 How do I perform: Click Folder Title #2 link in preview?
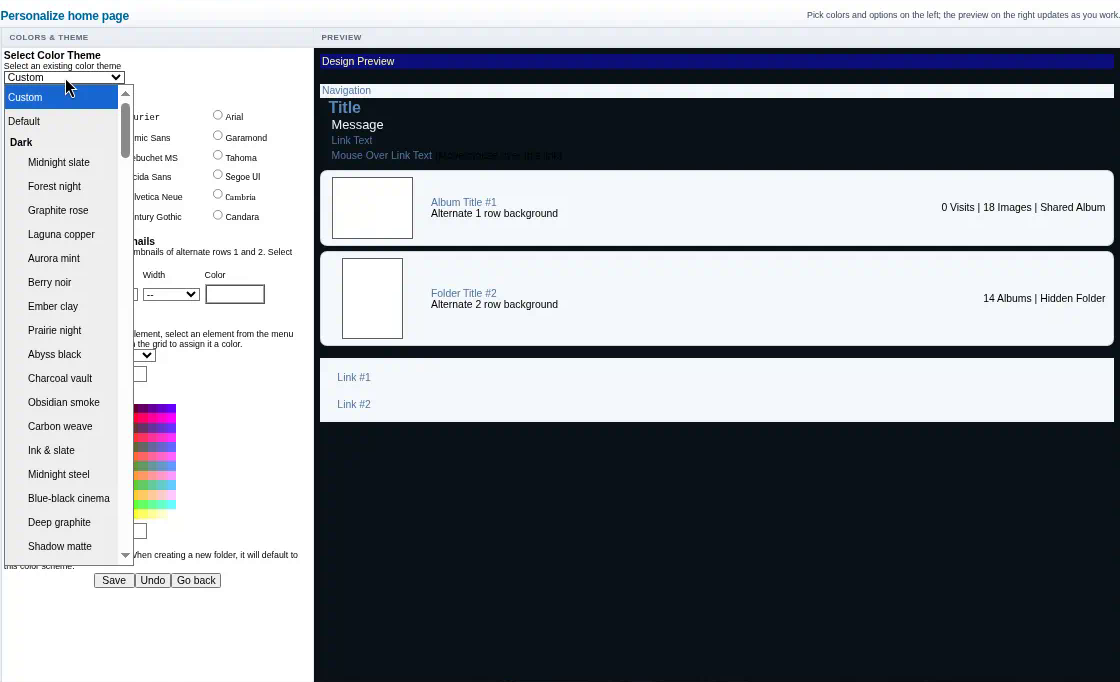click(x=464, y=293)
